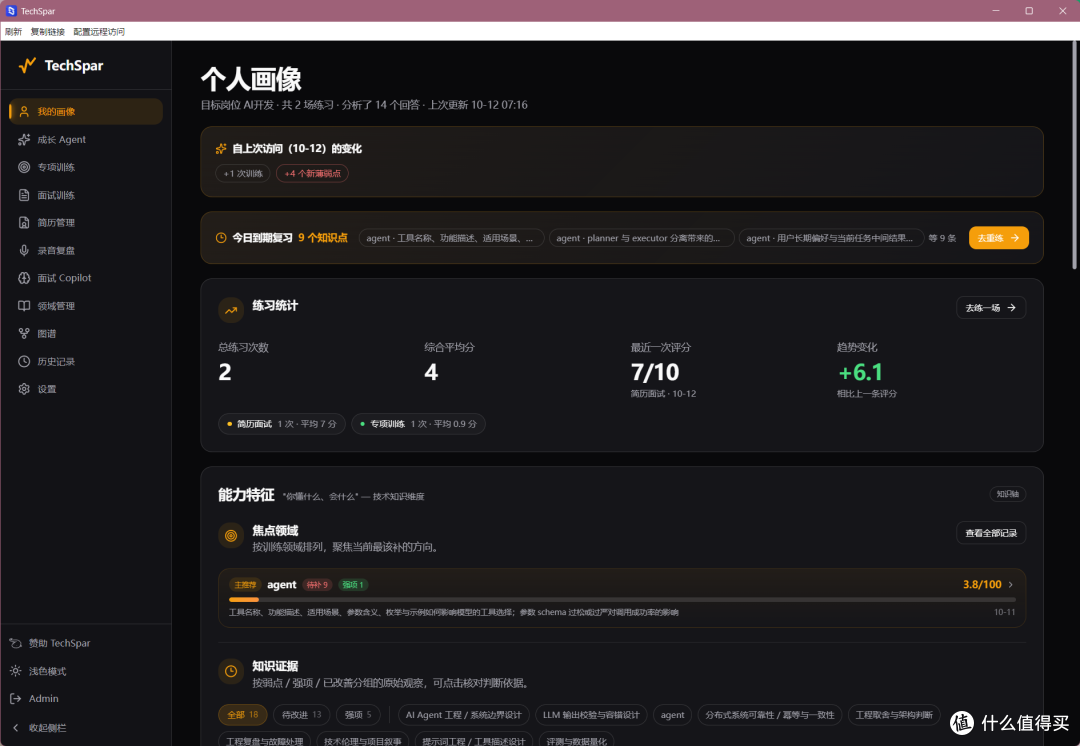Click the +1 次训练 chip

pyautogui.click(x=242, y=174)
